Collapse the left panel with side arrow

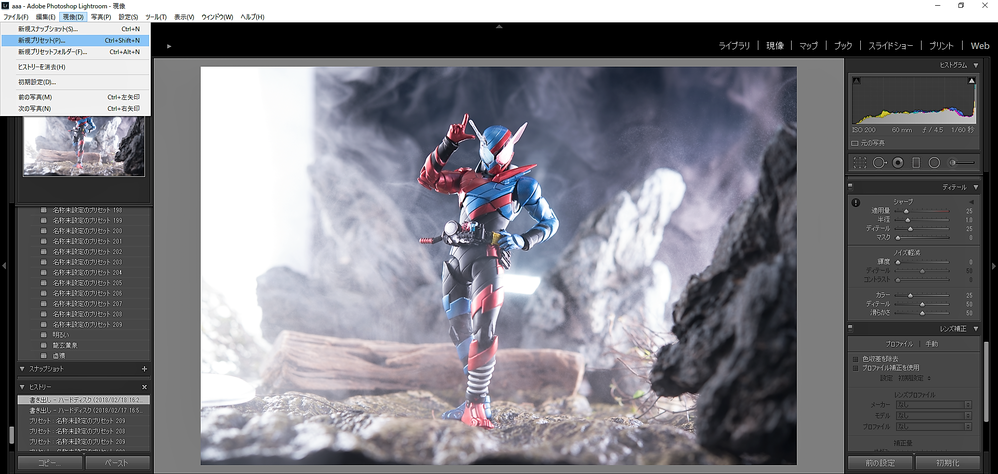pos(4,265)
